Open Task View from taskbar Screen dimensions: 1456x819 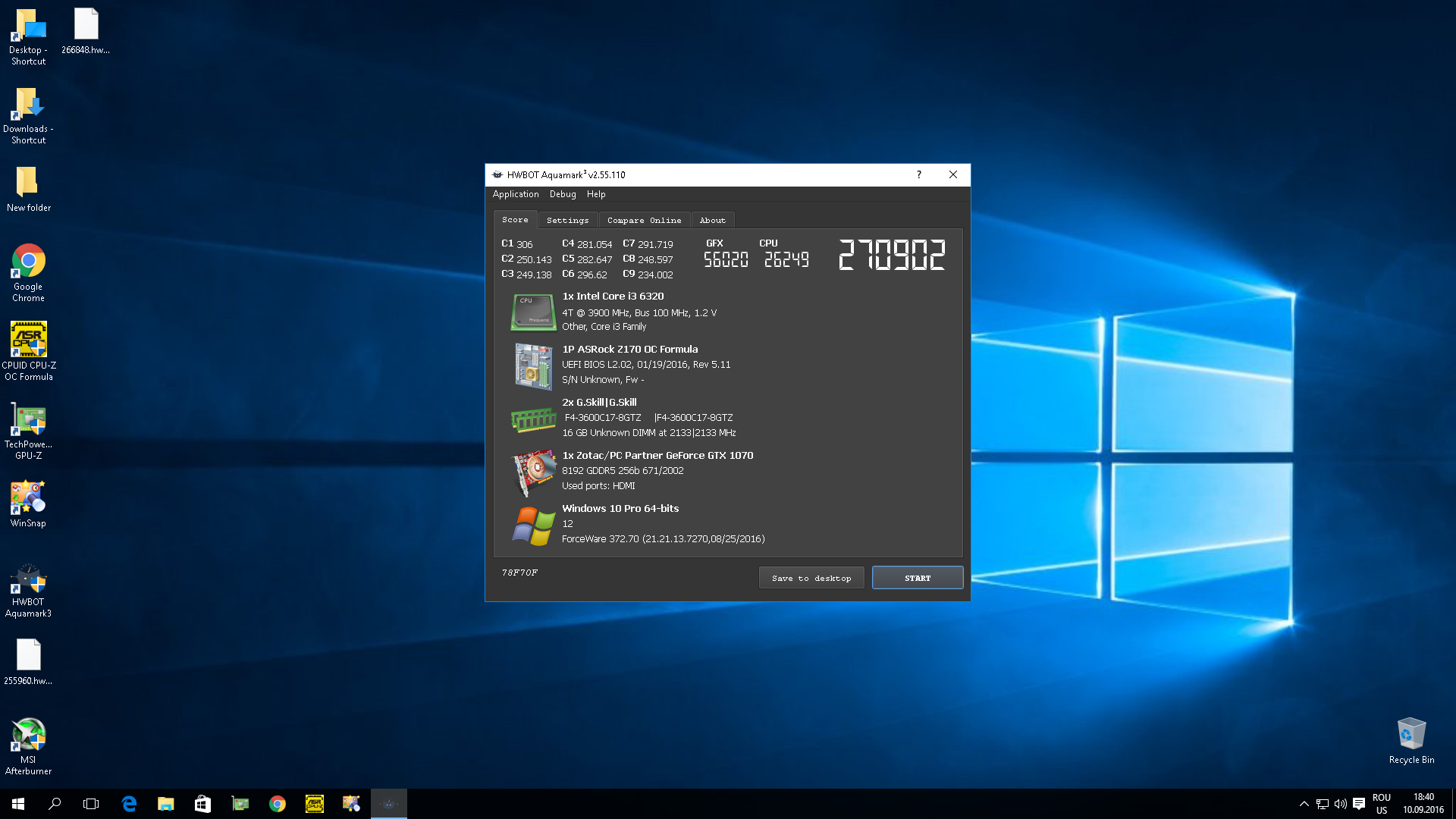(x=91, y=804)
